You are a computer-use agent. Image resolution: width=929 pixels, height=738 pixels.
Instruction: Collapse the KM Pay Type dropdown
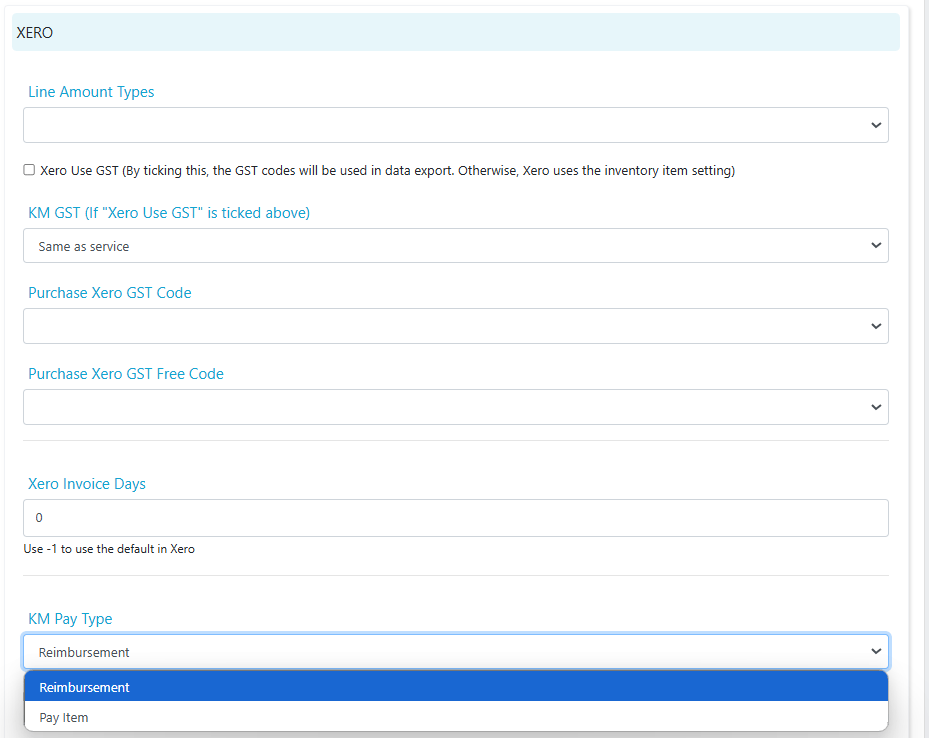[x=456, y=652]
